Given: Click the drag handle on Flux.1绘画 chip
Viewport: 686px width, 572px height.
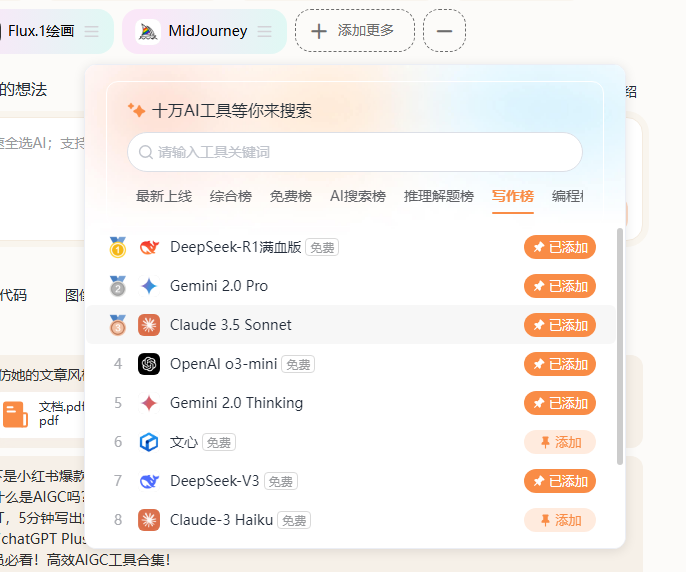Looking at the screenshot, I should (x=91, y=32).
